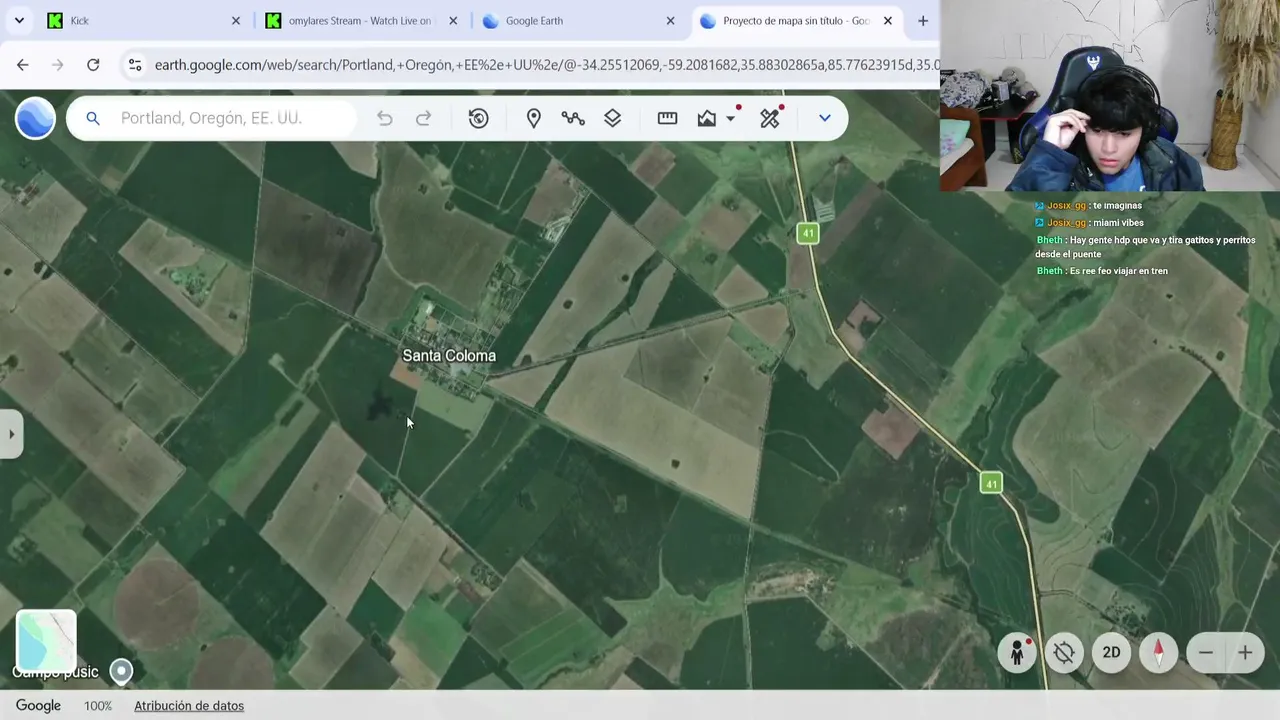
Task: Close the Google Earth tab
Action: (x=670, y=21)
